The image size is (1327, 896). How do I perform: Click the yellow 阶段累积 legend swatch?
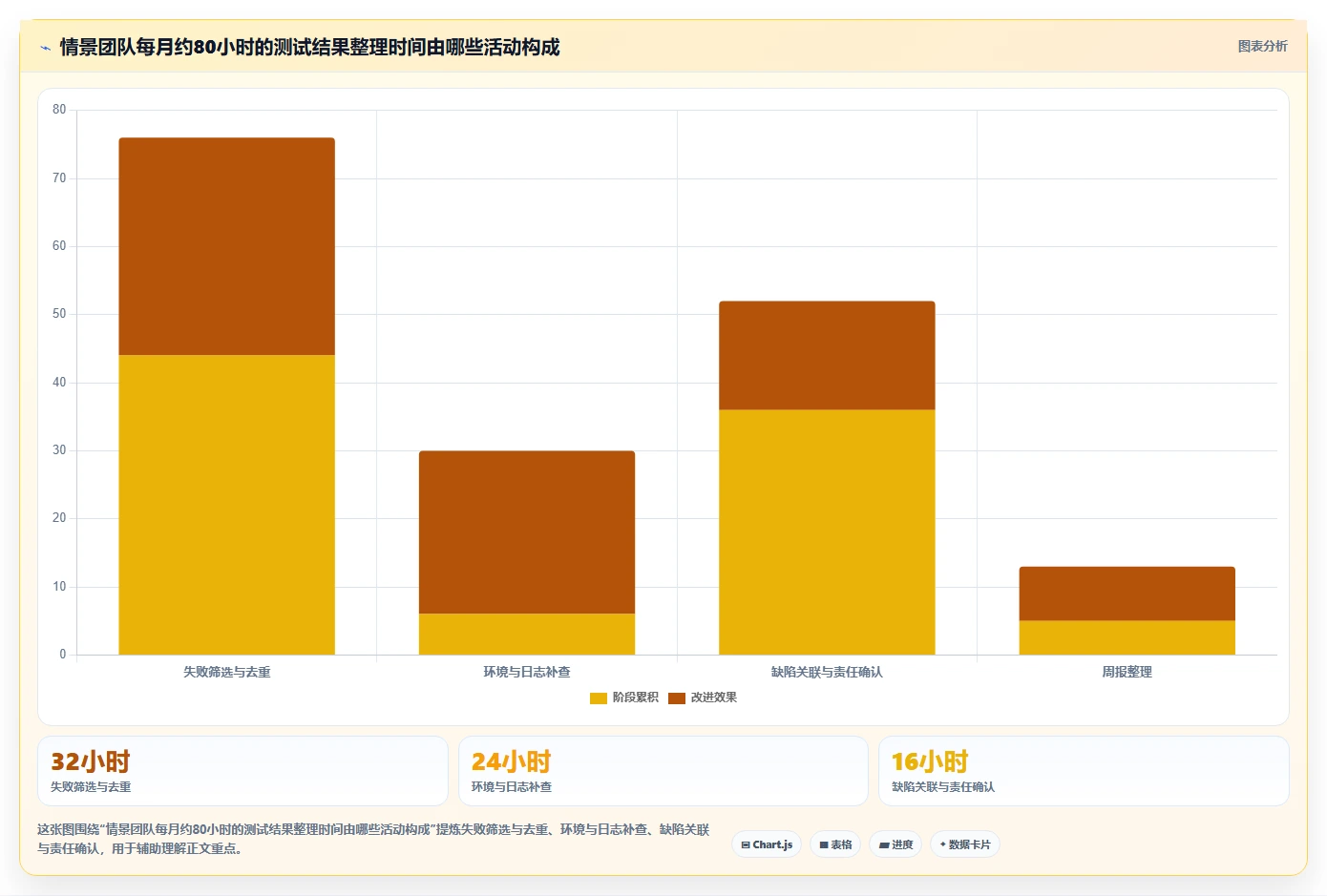tap(599, 698)
